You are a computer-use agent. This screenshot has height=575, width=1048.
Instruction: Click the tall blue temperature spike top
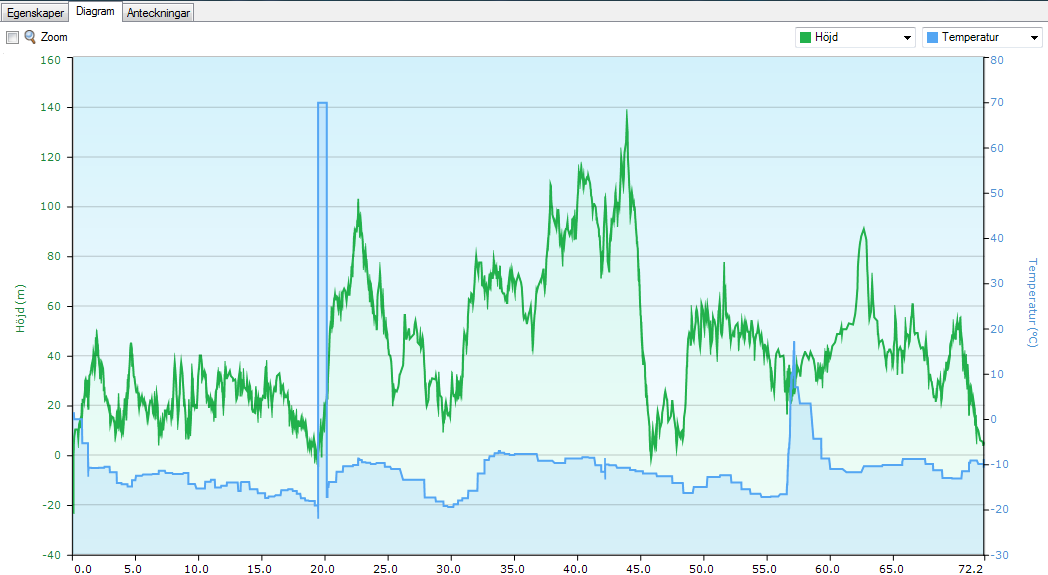pos(322,103)
